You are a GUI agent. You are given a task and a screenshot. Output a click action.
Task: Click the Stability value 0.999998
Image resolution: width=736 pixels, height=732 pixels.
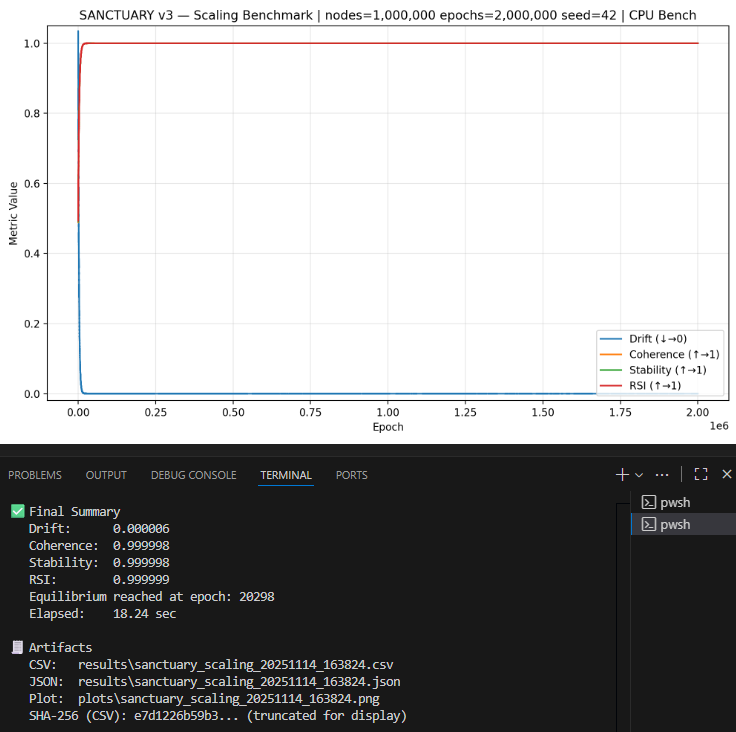click(x=141, y=562)
